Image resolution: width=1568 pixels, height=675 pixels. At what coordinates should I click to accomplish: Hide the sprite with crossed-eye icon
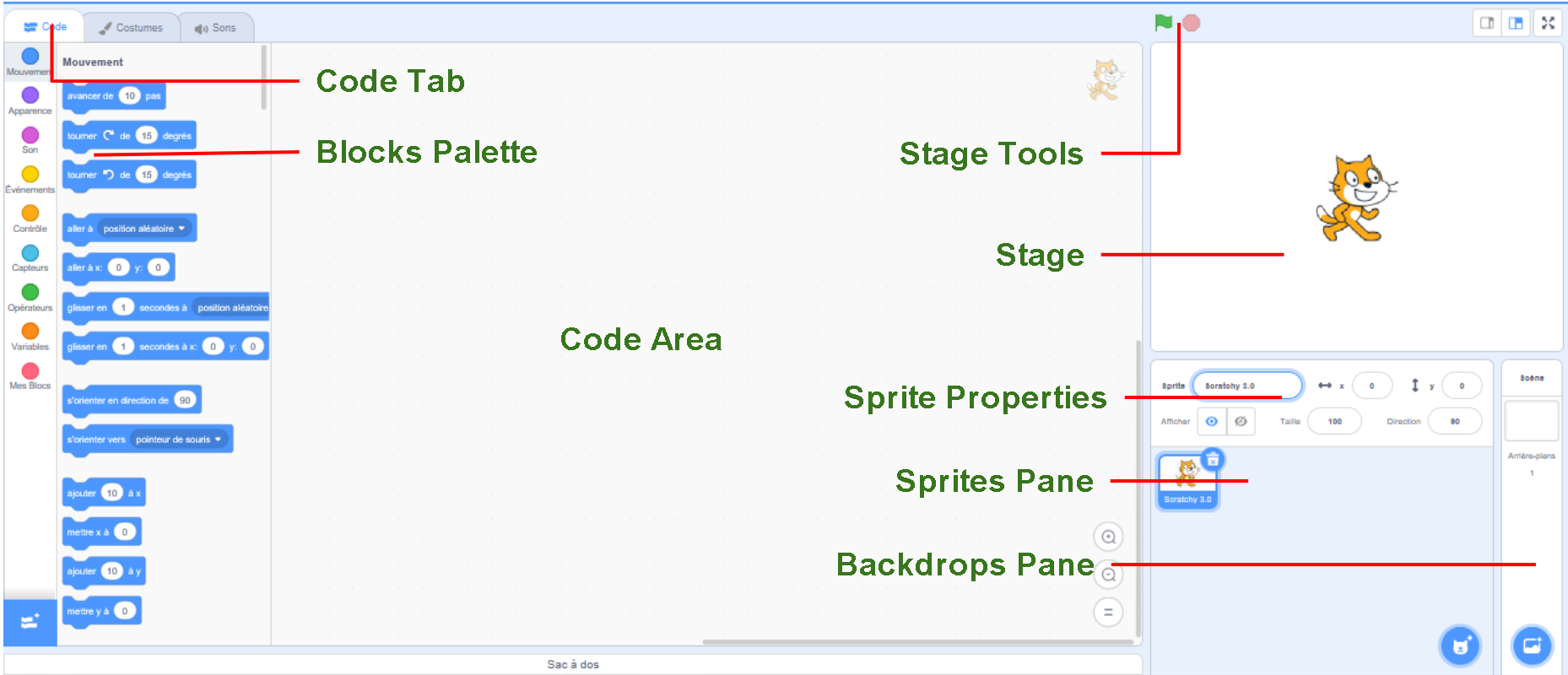click(1241, 421)
